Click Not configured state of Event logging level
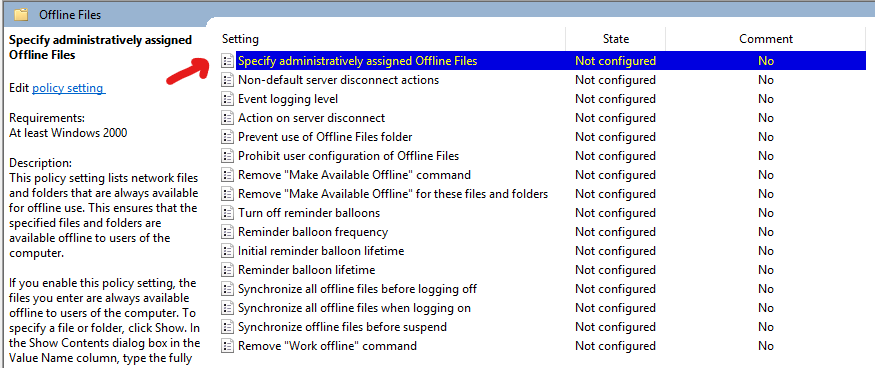 [616, 99]
